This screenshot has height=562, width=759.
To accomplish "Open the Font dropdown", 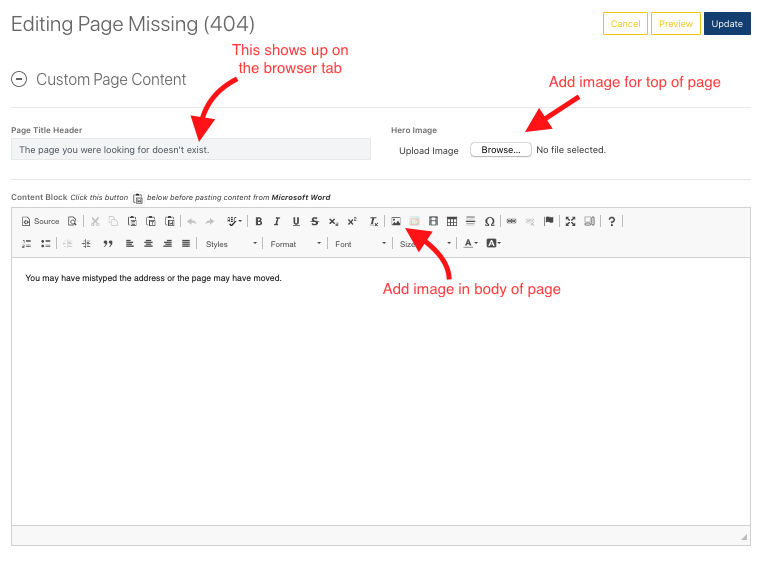I will coord(361,244).
